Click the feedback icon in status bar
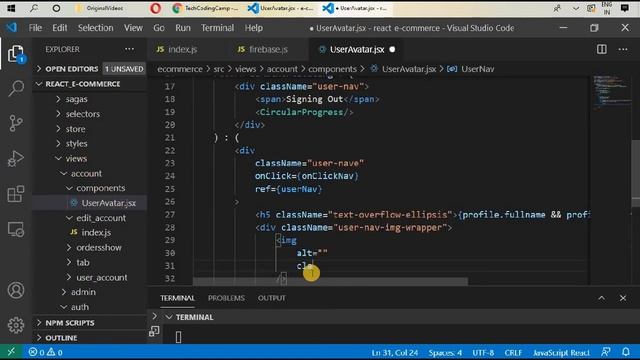 (x=606, y=352)
